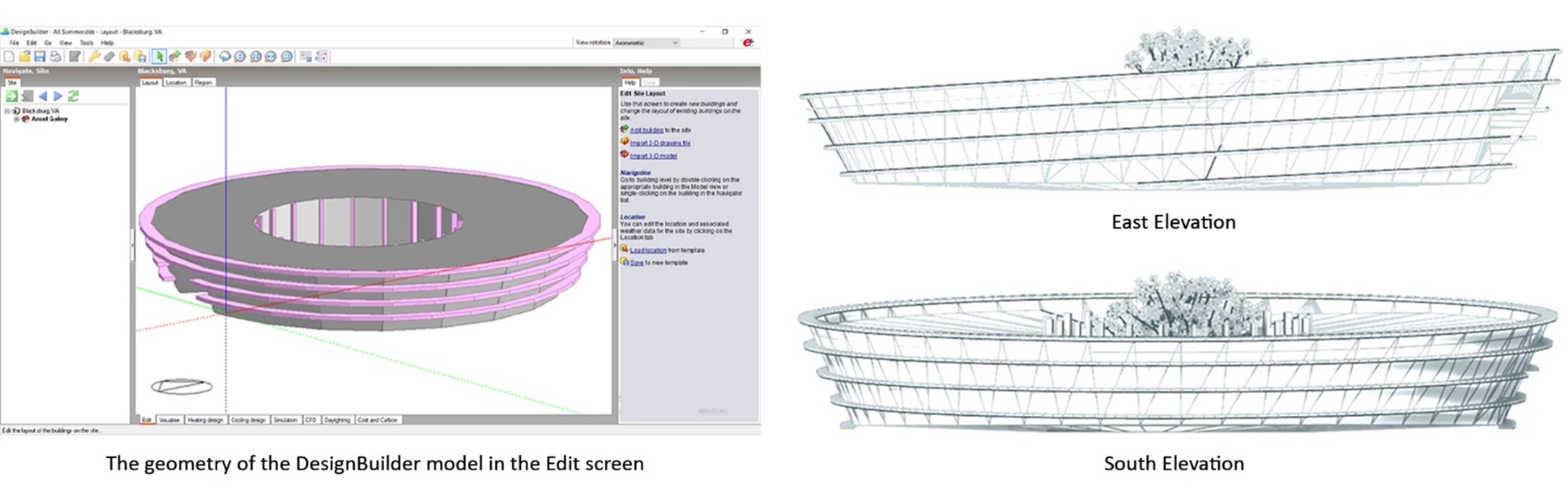Viewport: 1568px width, 497px height.
Task: Click the Load location link
Action: click(647, 250)
